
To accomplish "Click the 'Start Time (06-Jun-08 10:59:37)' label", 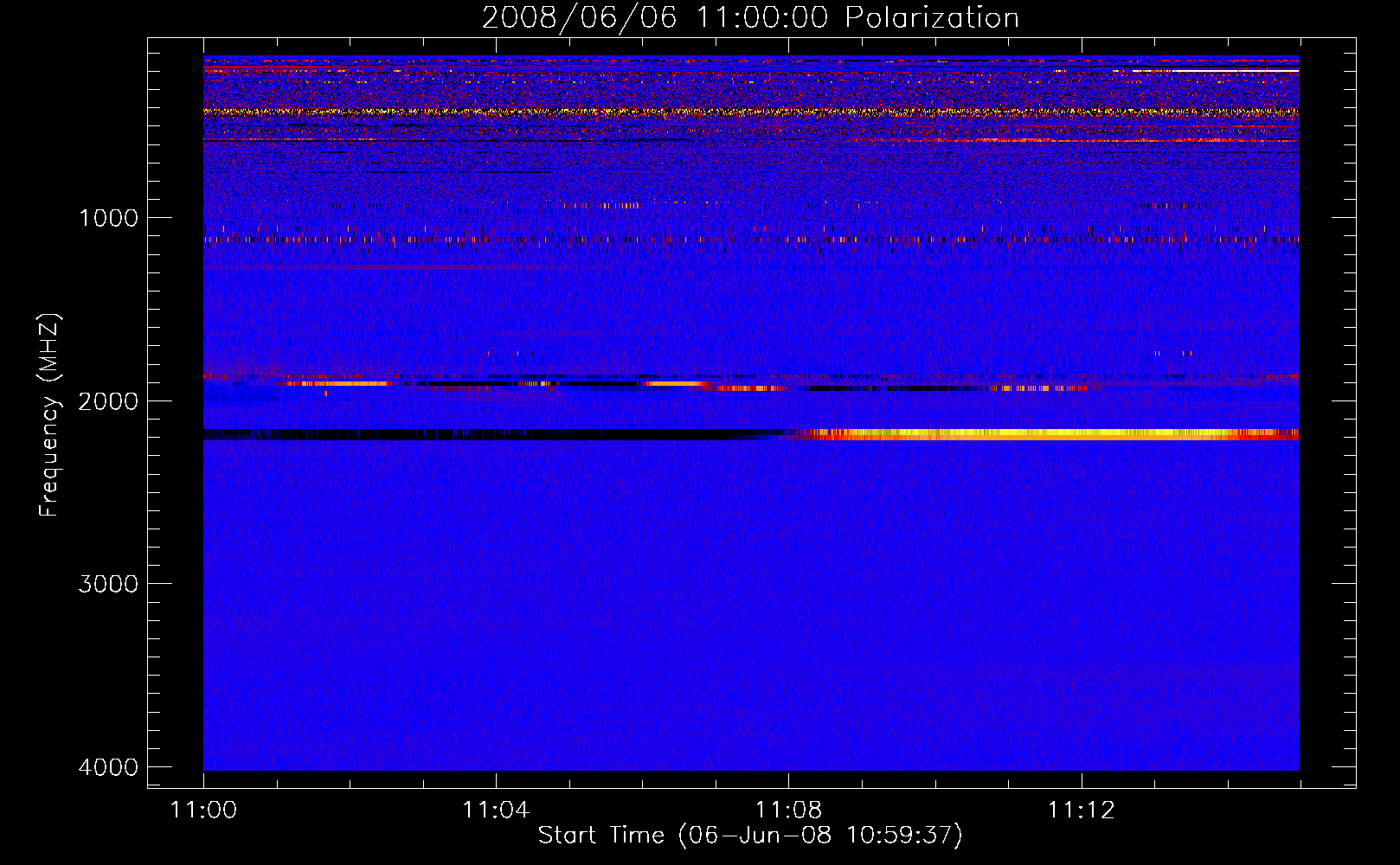I will tap(750, 836).
